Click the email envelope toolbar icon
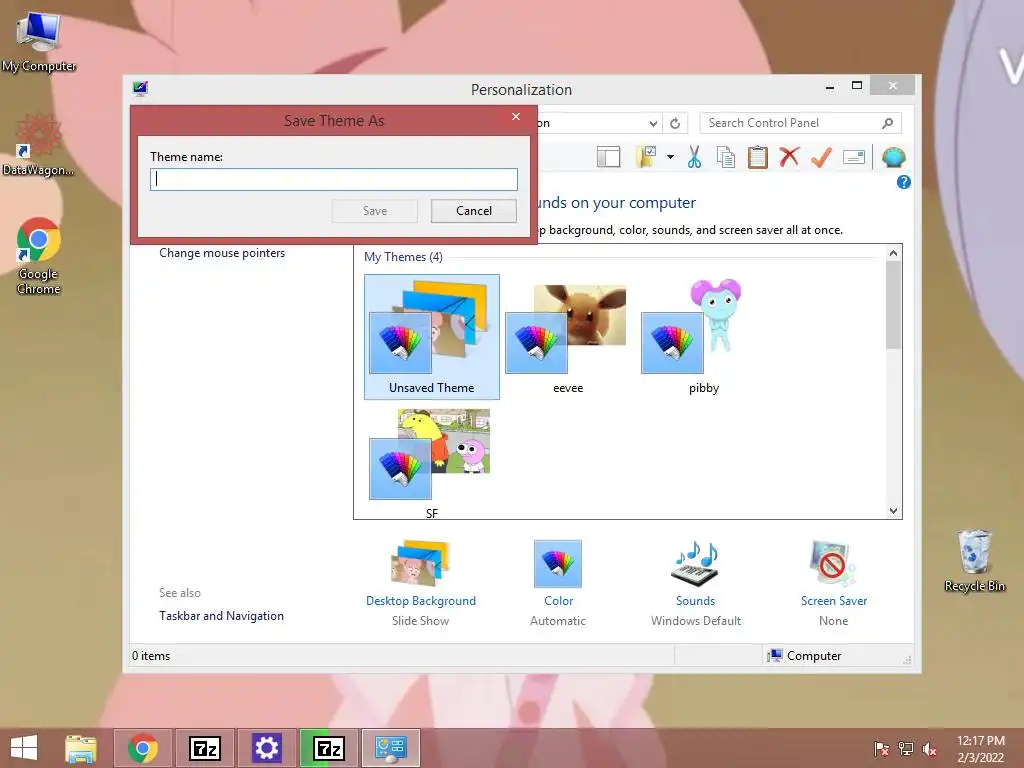This screenshot has width=1024, height=768. coord(854,157)
